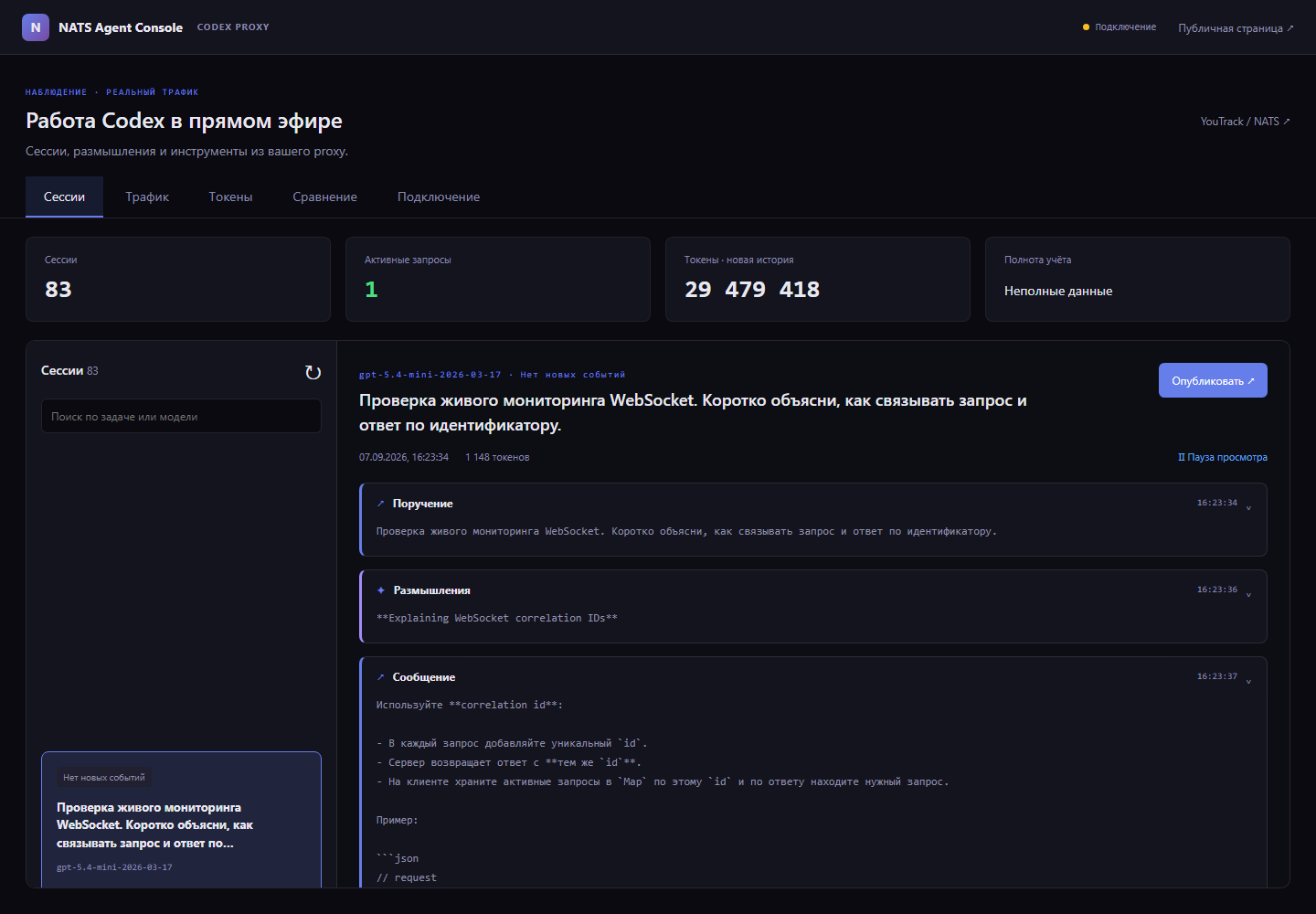Screen dimensions: 1316x914
Task: Click the 1 148 токенов label
Action: (x=497, y=457)
